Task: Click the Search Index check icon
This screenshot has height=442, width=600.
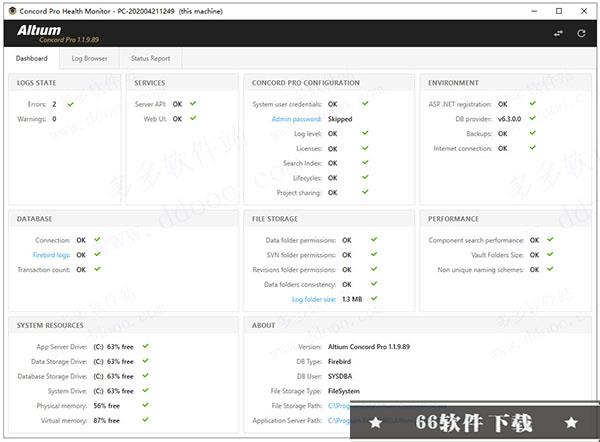Action: (365, 163)
